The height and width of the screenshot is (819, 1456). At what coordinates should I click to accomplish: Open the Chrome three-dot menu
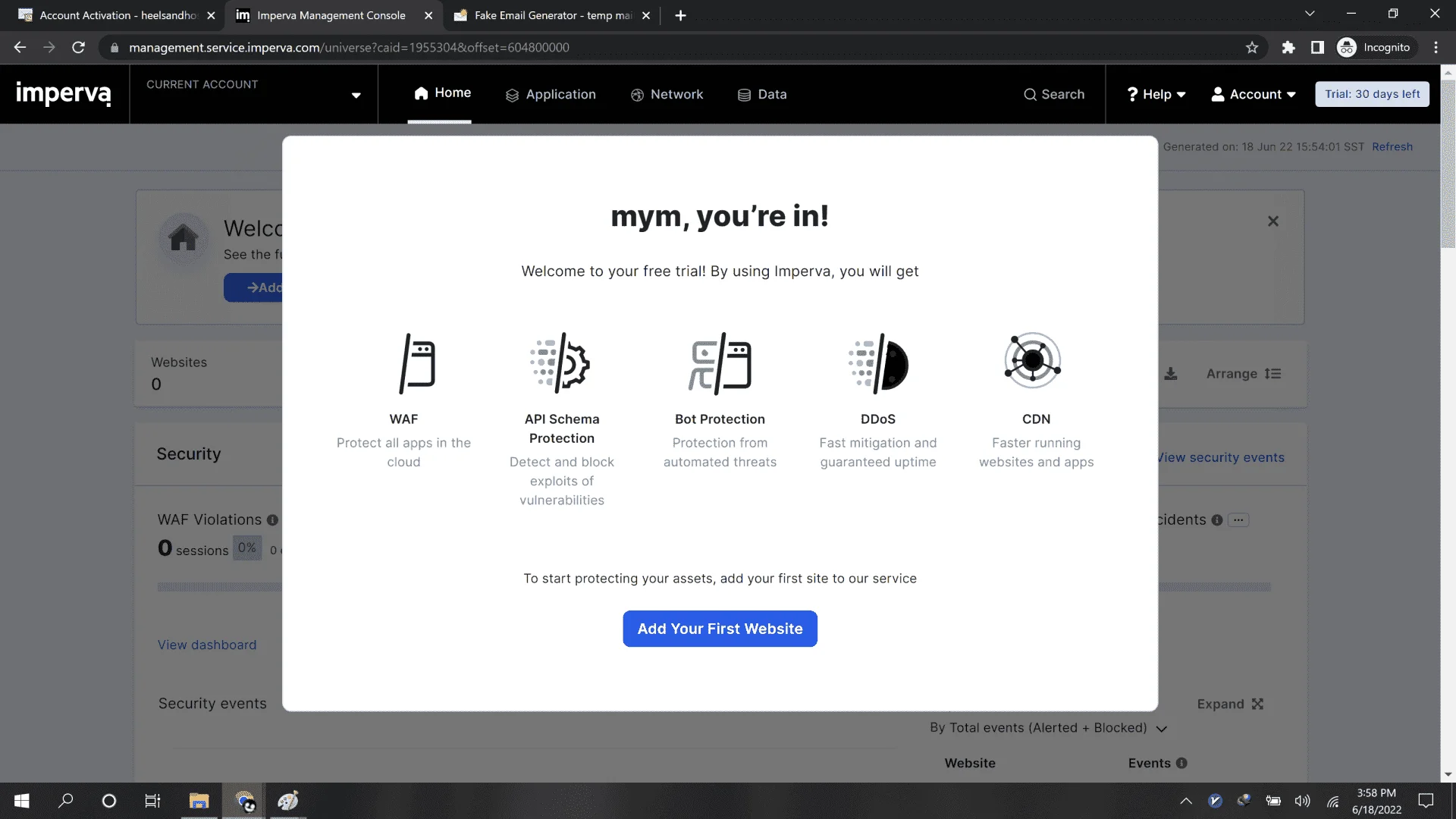[1436, 48]
